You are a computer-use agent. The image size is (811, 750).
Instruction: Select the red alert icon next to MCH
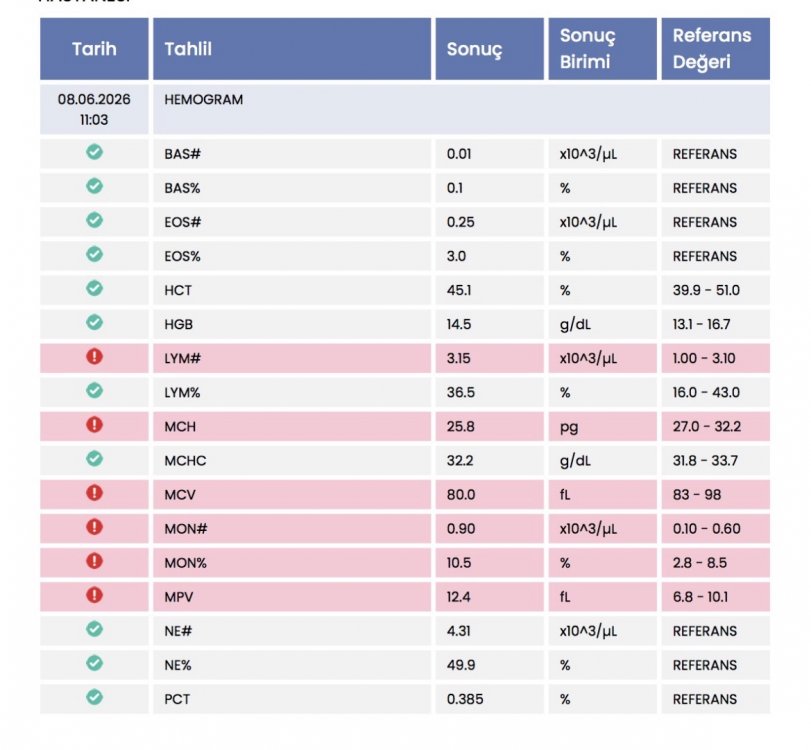(x=94, y=425)
